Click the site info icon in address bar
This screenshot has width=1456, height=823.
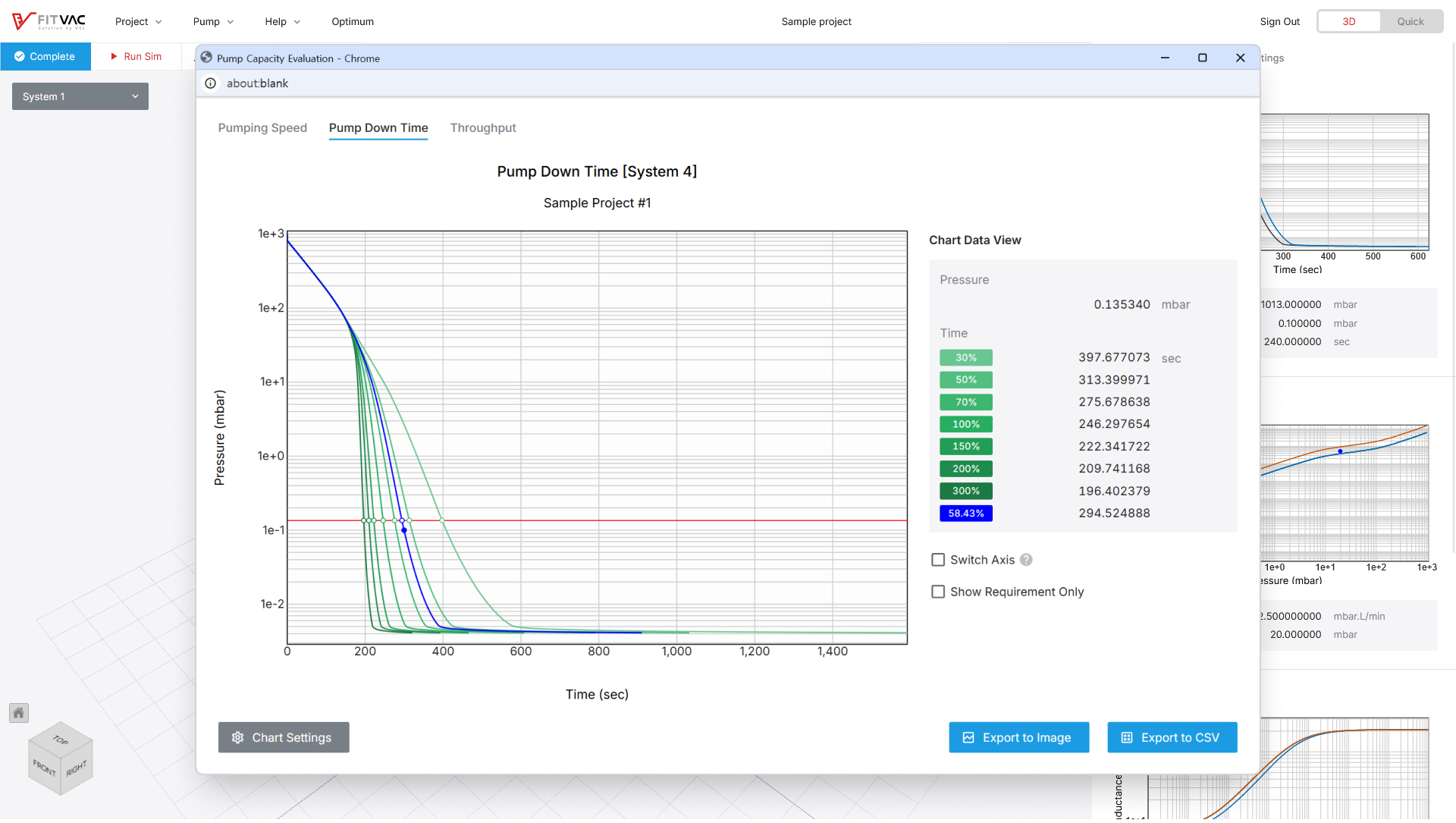(x=211, y=83)
